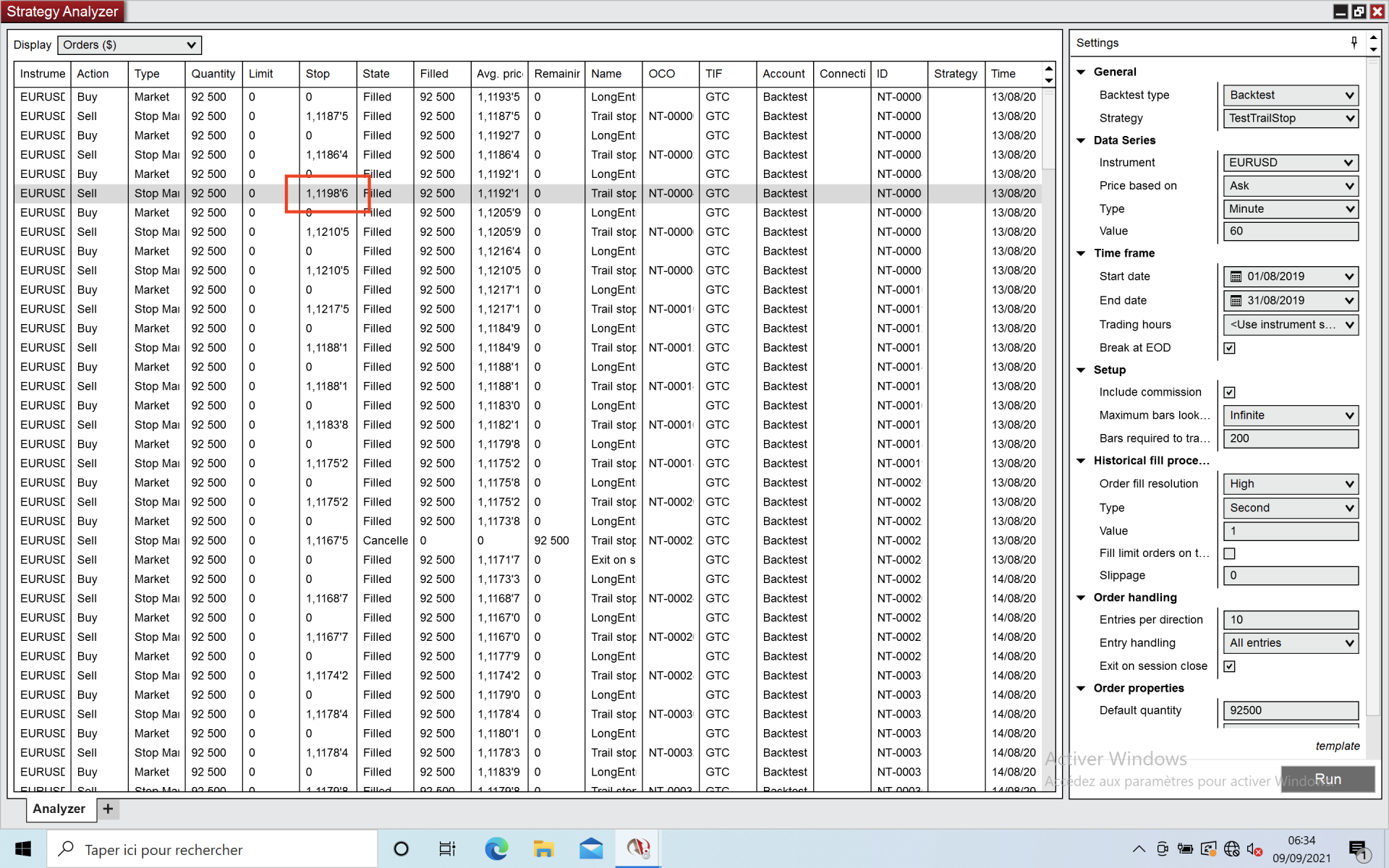Screen dimensions: 1389x868
Task: Click the plus icon to add a new Analyzer tab
Action: [x=108, y=809]
